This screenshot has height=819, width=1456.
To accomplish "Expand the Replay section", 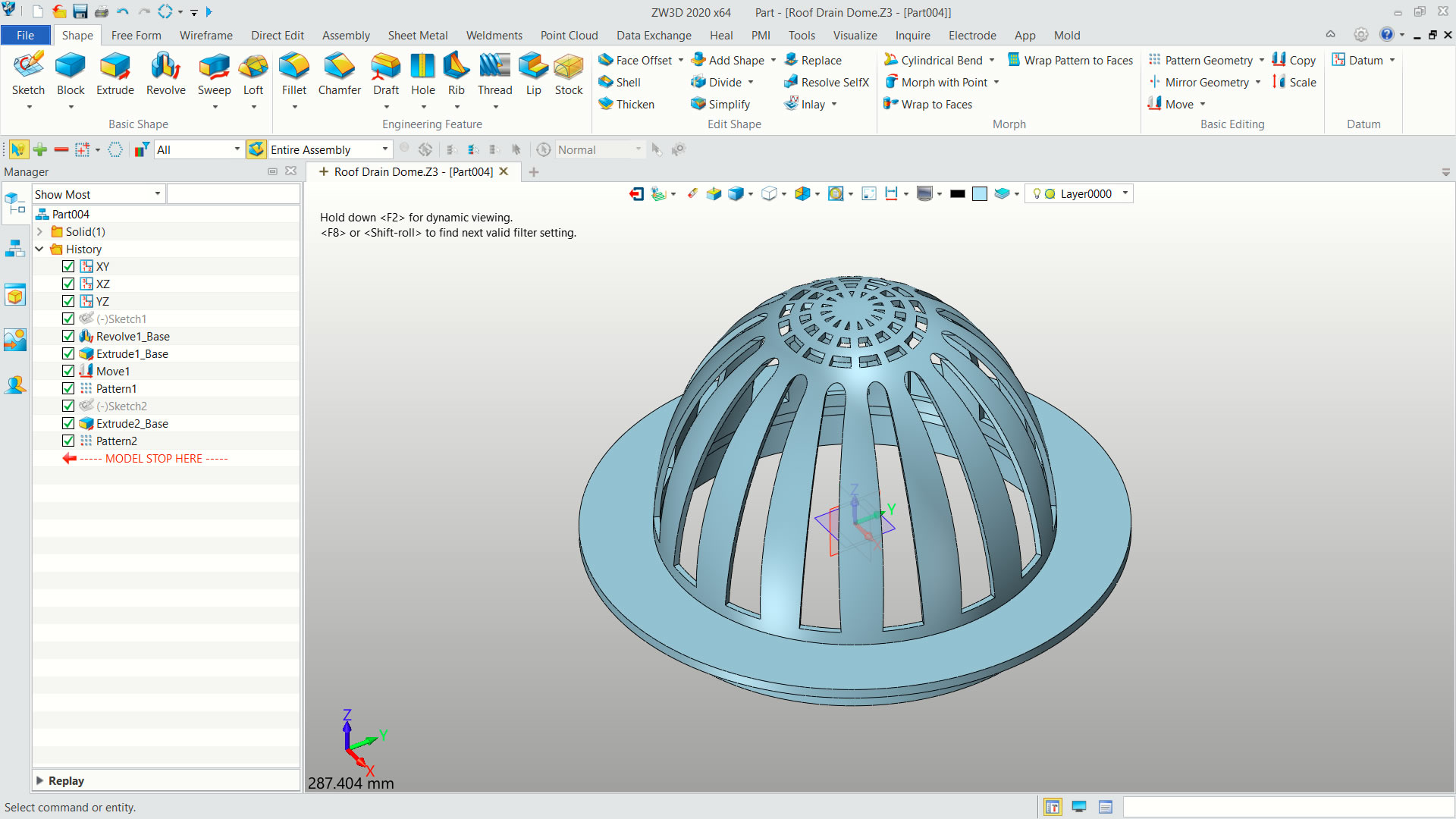I will click(x=39, y=780).
